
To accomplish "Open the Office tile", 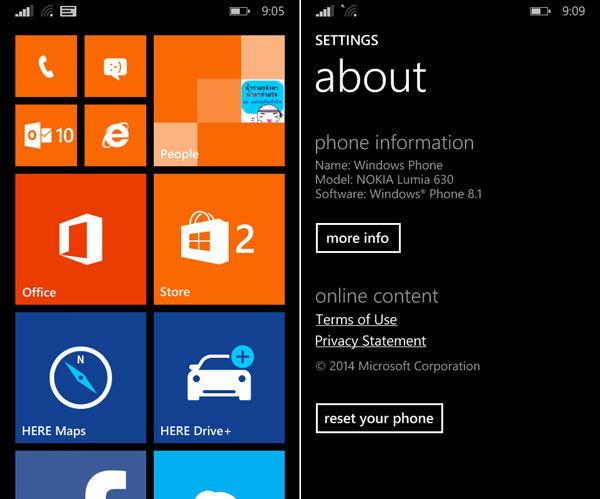I will pos(80,239).
